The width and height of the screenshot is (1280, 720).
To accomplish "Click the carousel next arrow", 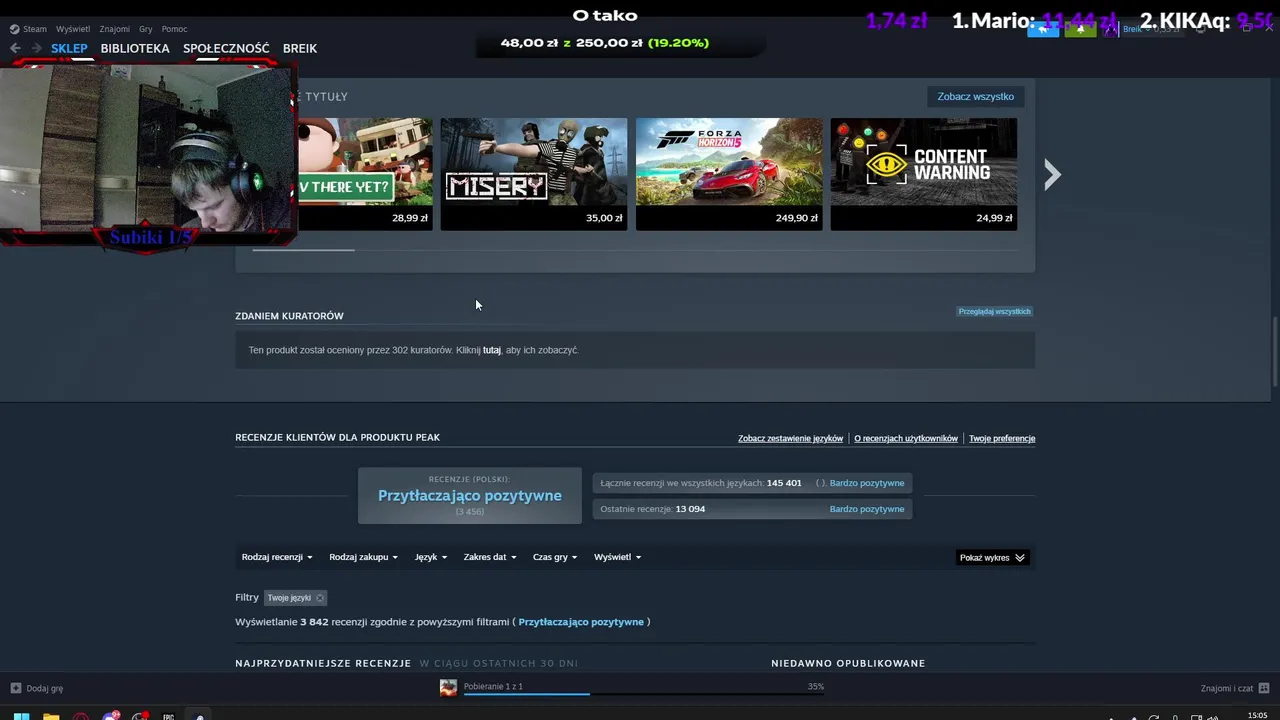I will point(1052,175).
